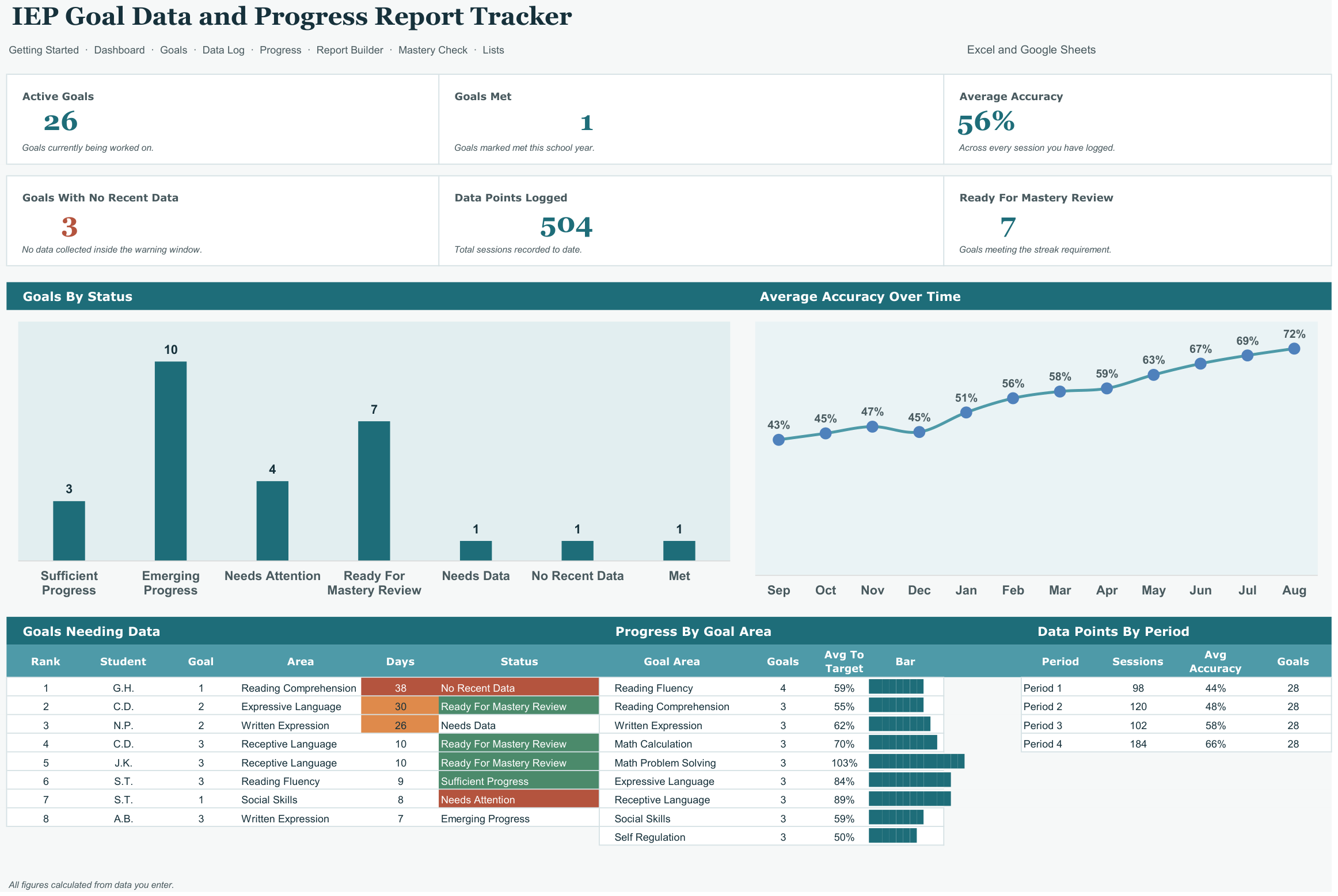Click the Ready For Mastery Review value 7
The height and width of the screenshot is (896, 1338).
point(1008,227)
